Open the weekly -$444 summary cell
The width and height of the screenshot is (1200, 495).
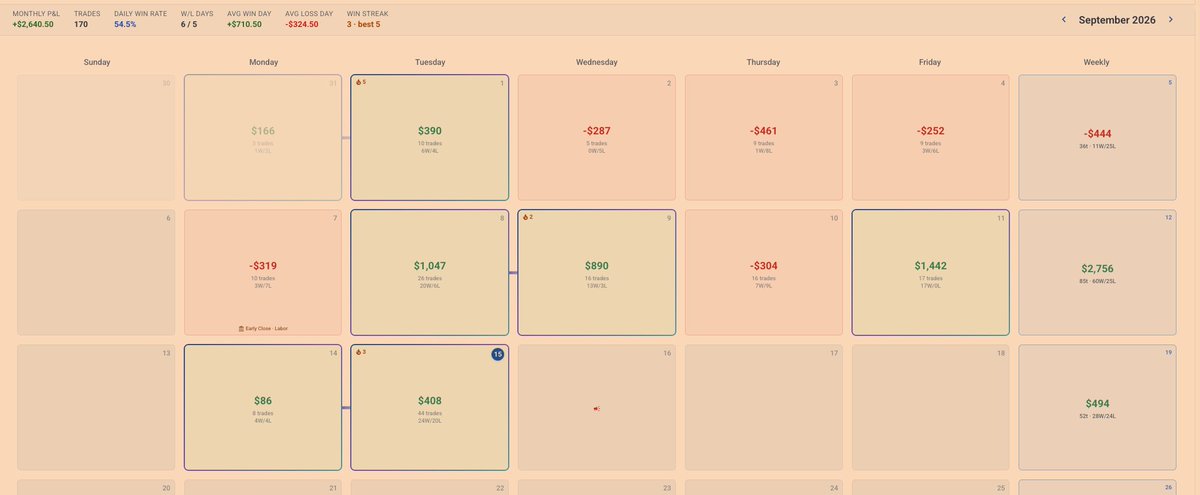click(1097, 137)
